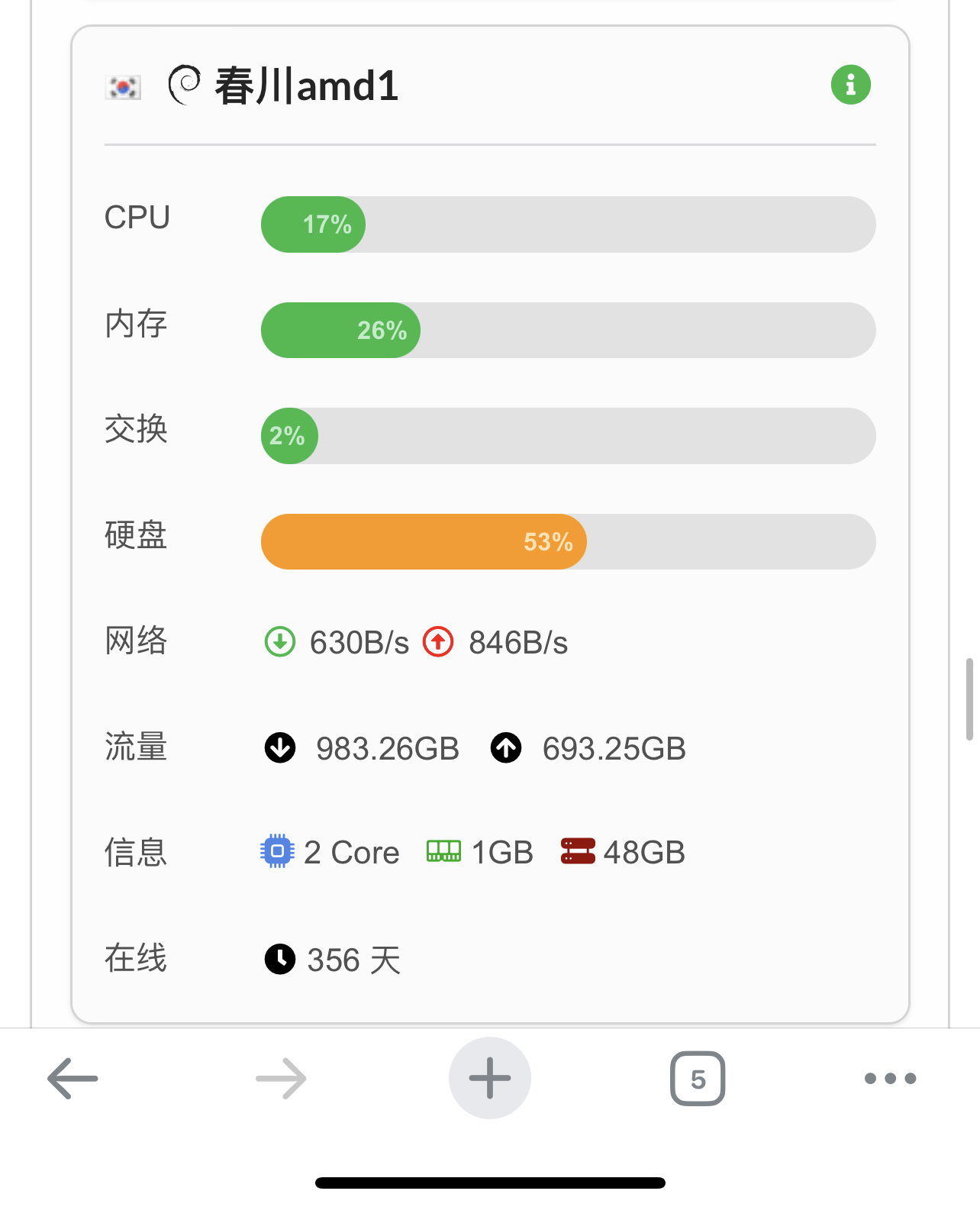The width and height of the screenshot is (980, 1207).
Task: Click the green info icon on server card
Action: click(x=850, y=85)
